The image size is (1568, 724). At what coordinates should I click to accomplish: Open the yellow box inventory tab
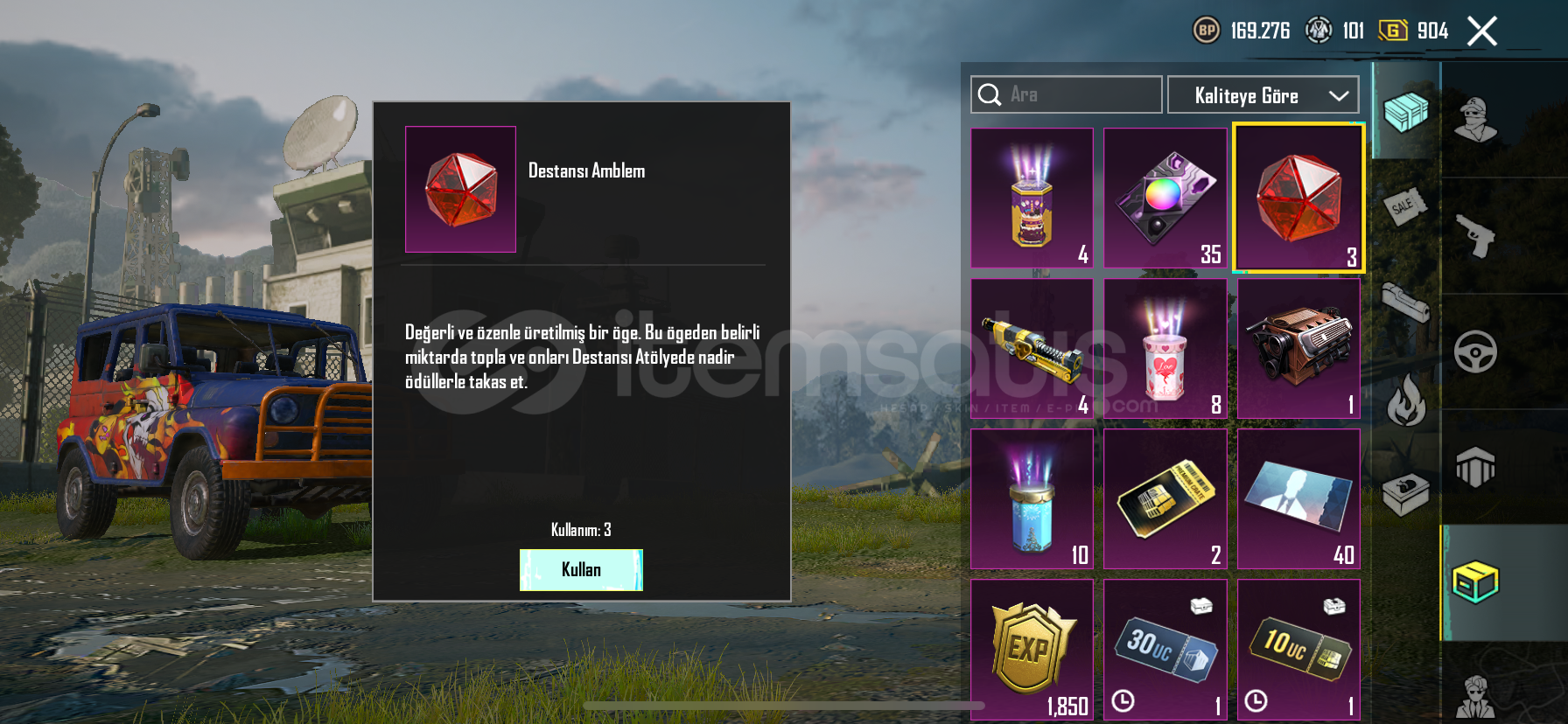tap(1475, 581)
